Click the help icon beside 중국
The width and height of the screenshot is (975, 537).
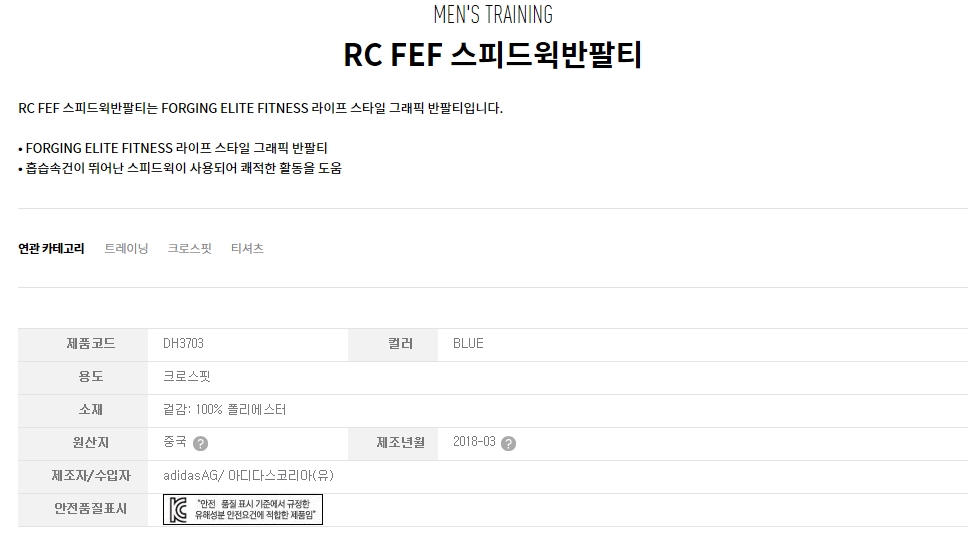pos(200,443)
